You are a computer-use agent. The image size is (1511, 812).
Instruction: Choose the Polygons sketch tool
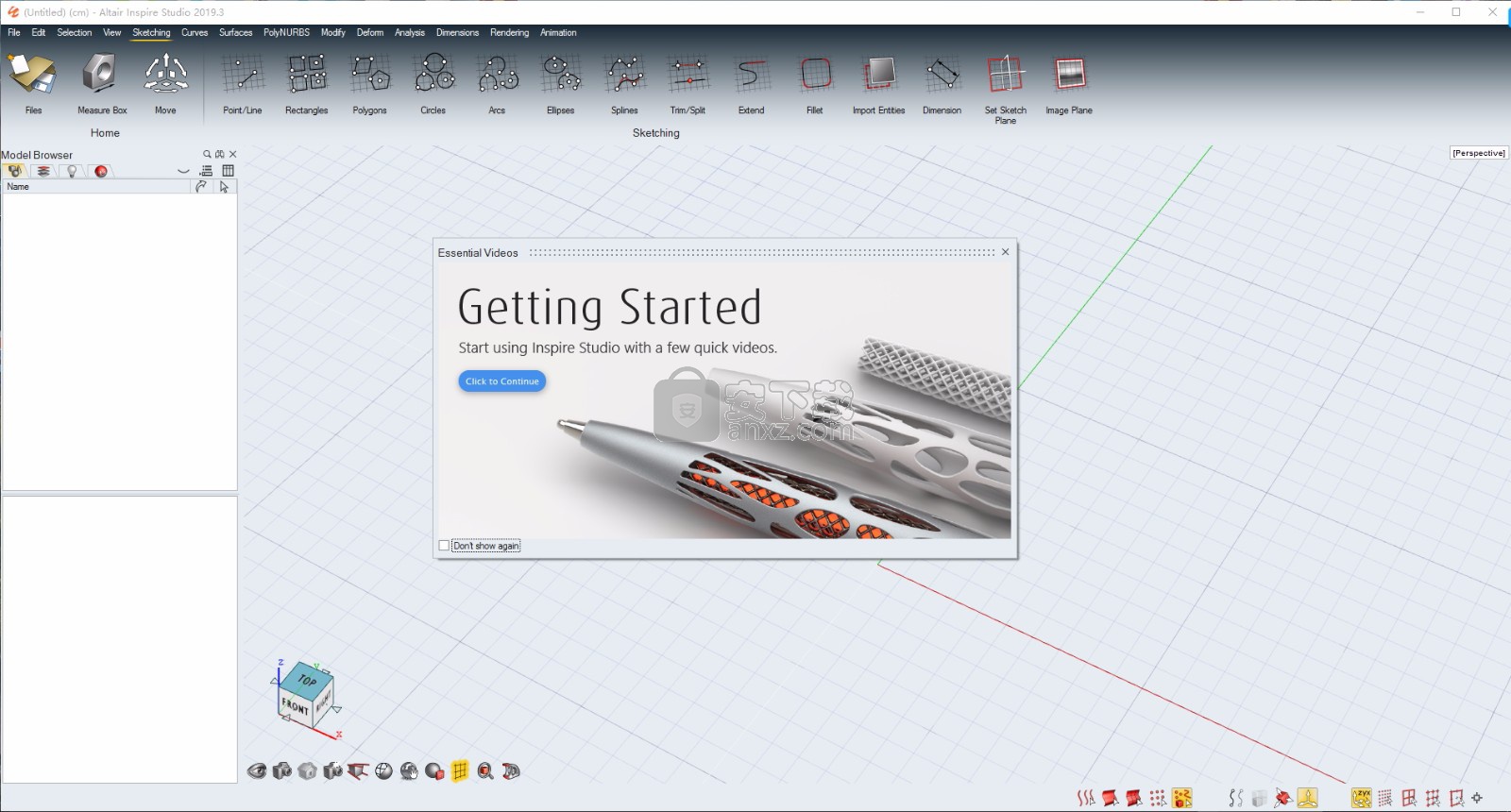[369, 83]
